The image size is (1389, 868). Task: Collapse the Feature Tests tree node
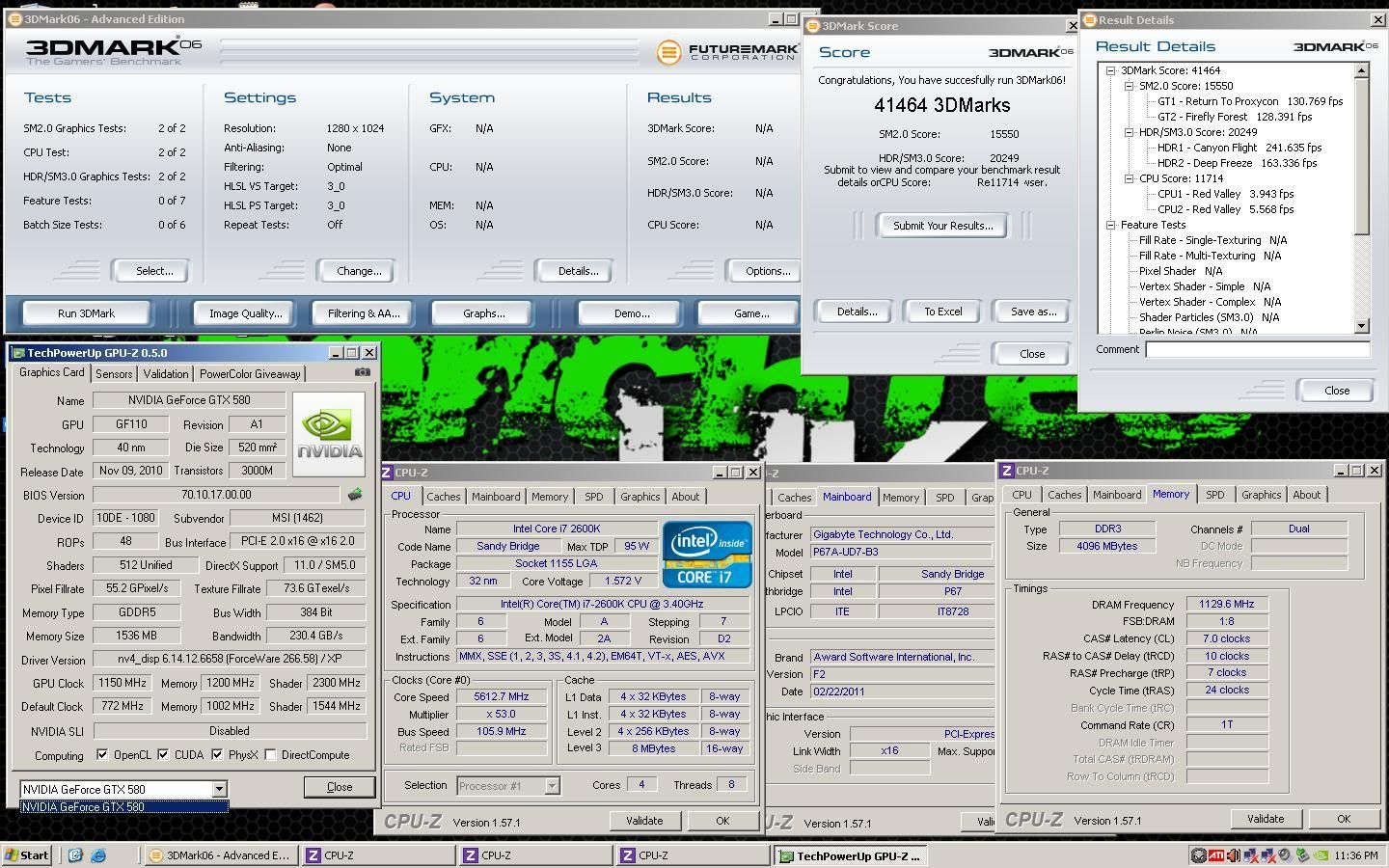pos(1110,225)
